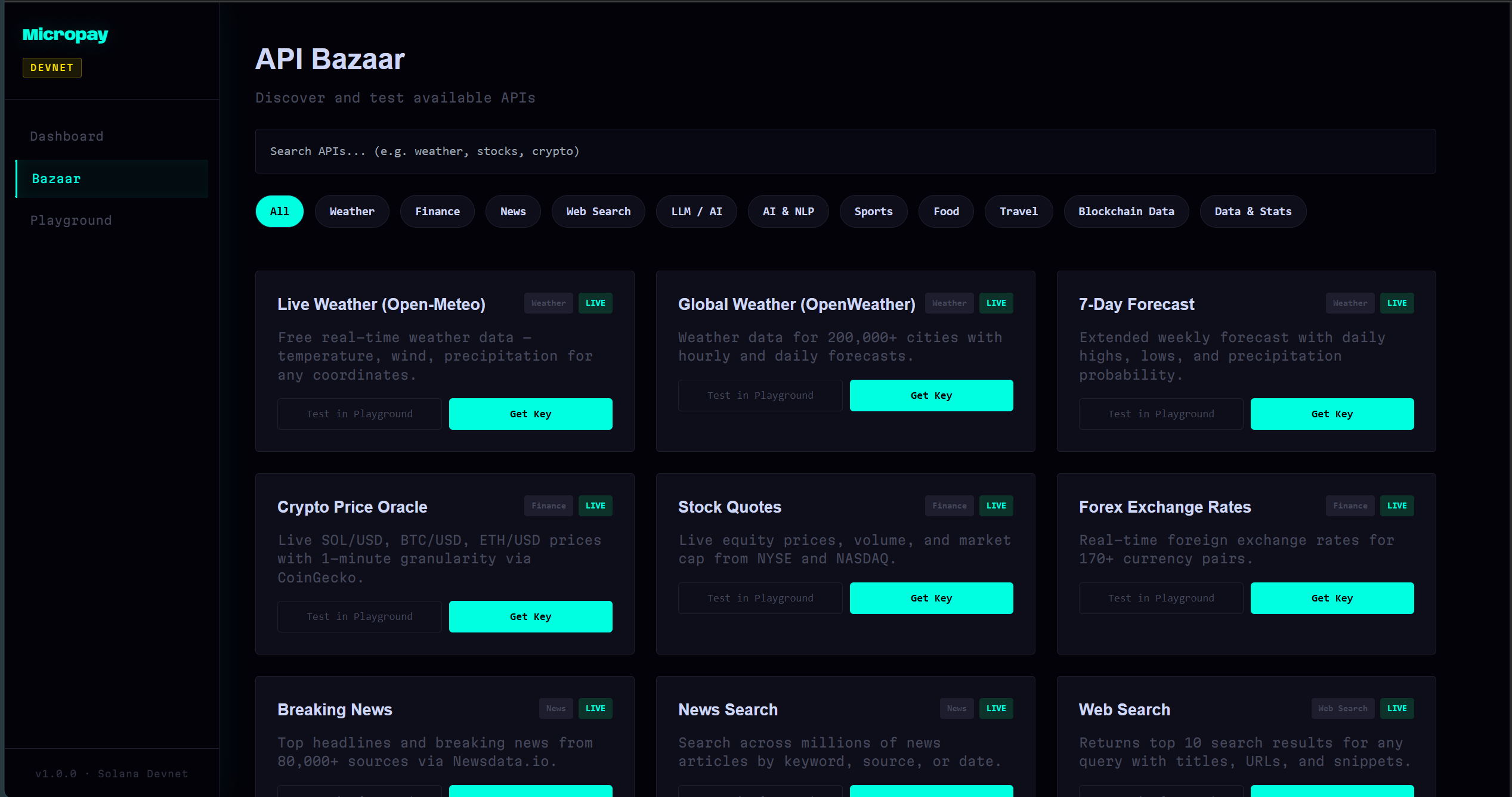Filter APIs by Weather category

pos(351,212)
